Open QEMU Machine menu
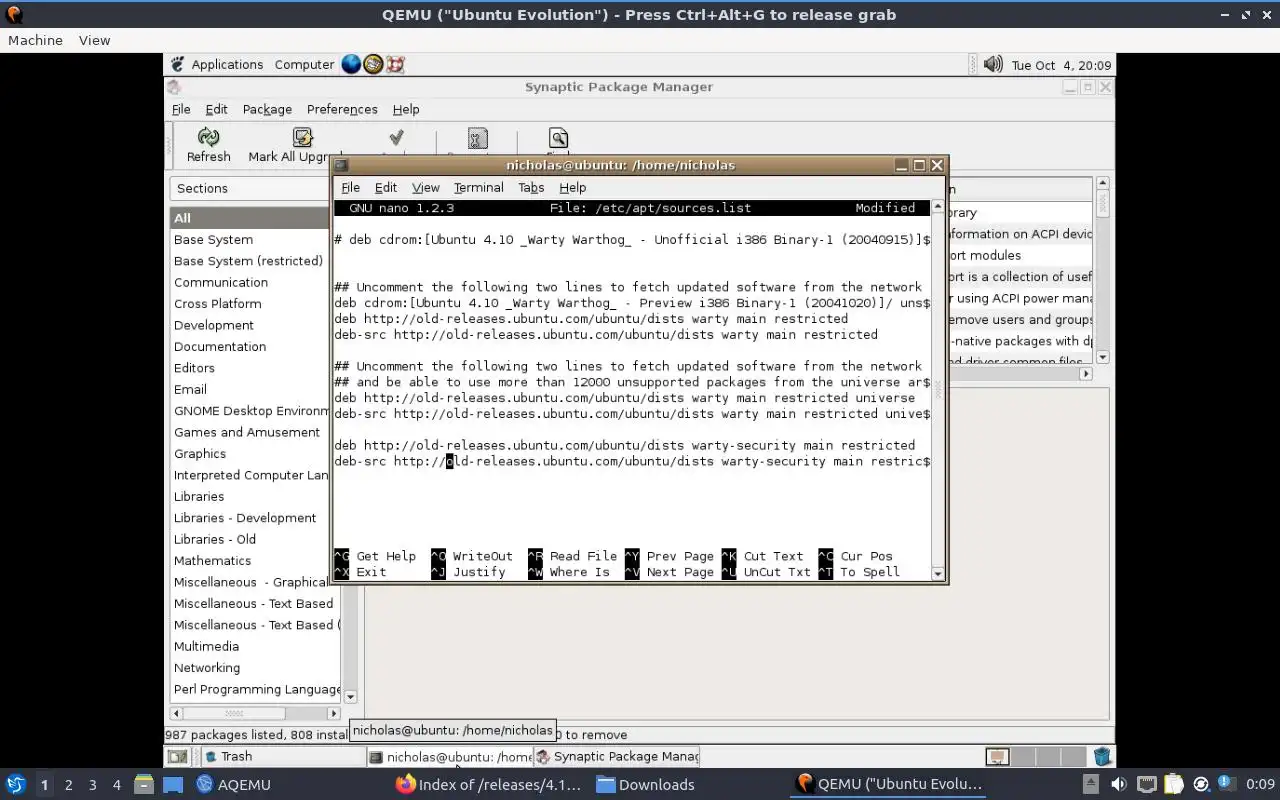Viewport: 1280px width, 800px height. pos(35,40)
